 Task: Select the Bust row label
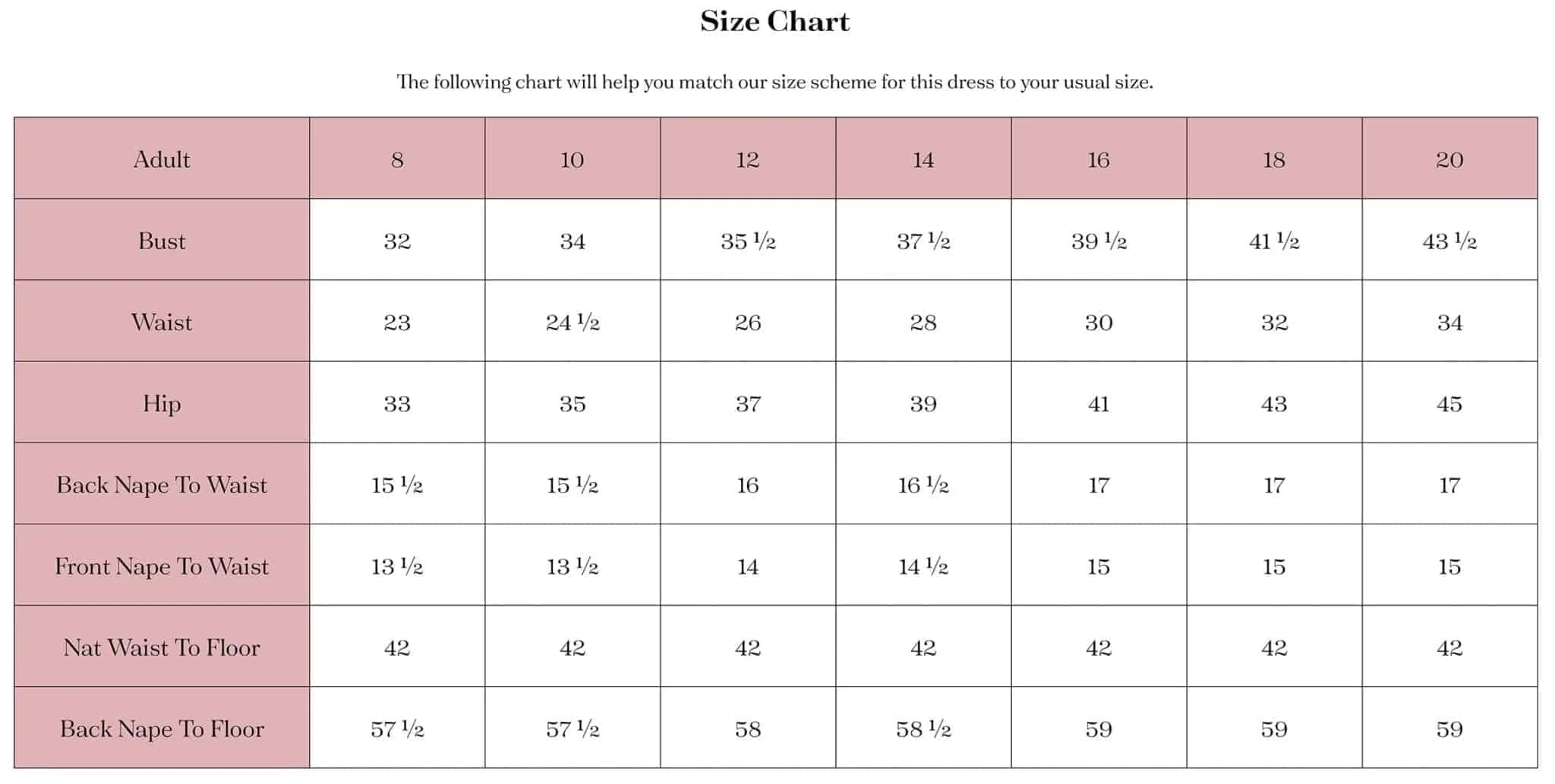point(162,240)
